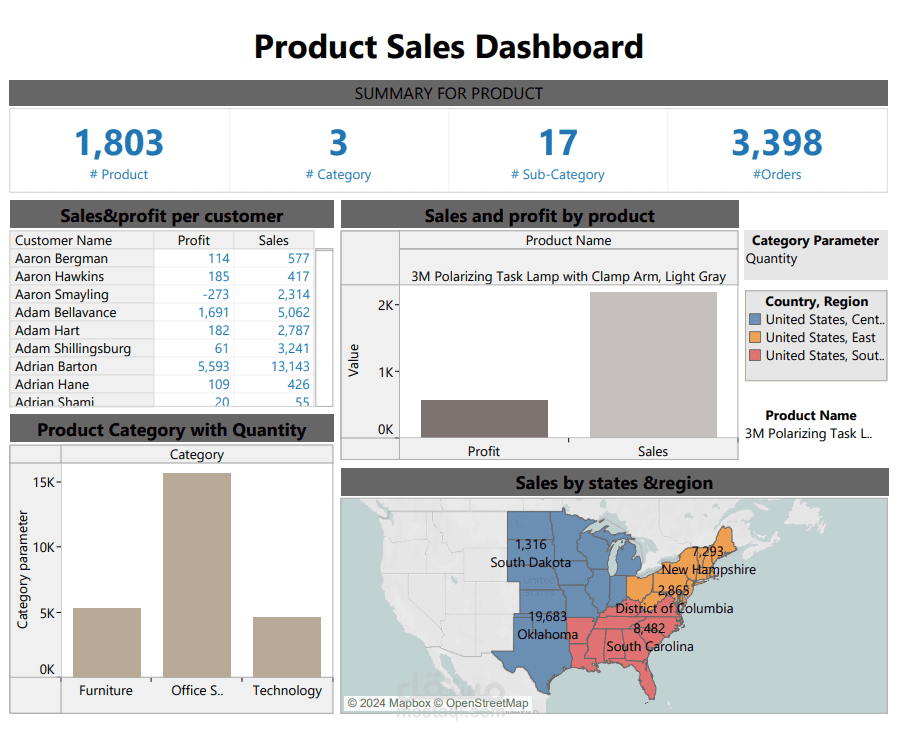Select the Adam Hart customer name
The height and width of the screenshot is (736, 902).
pos(47,330)
